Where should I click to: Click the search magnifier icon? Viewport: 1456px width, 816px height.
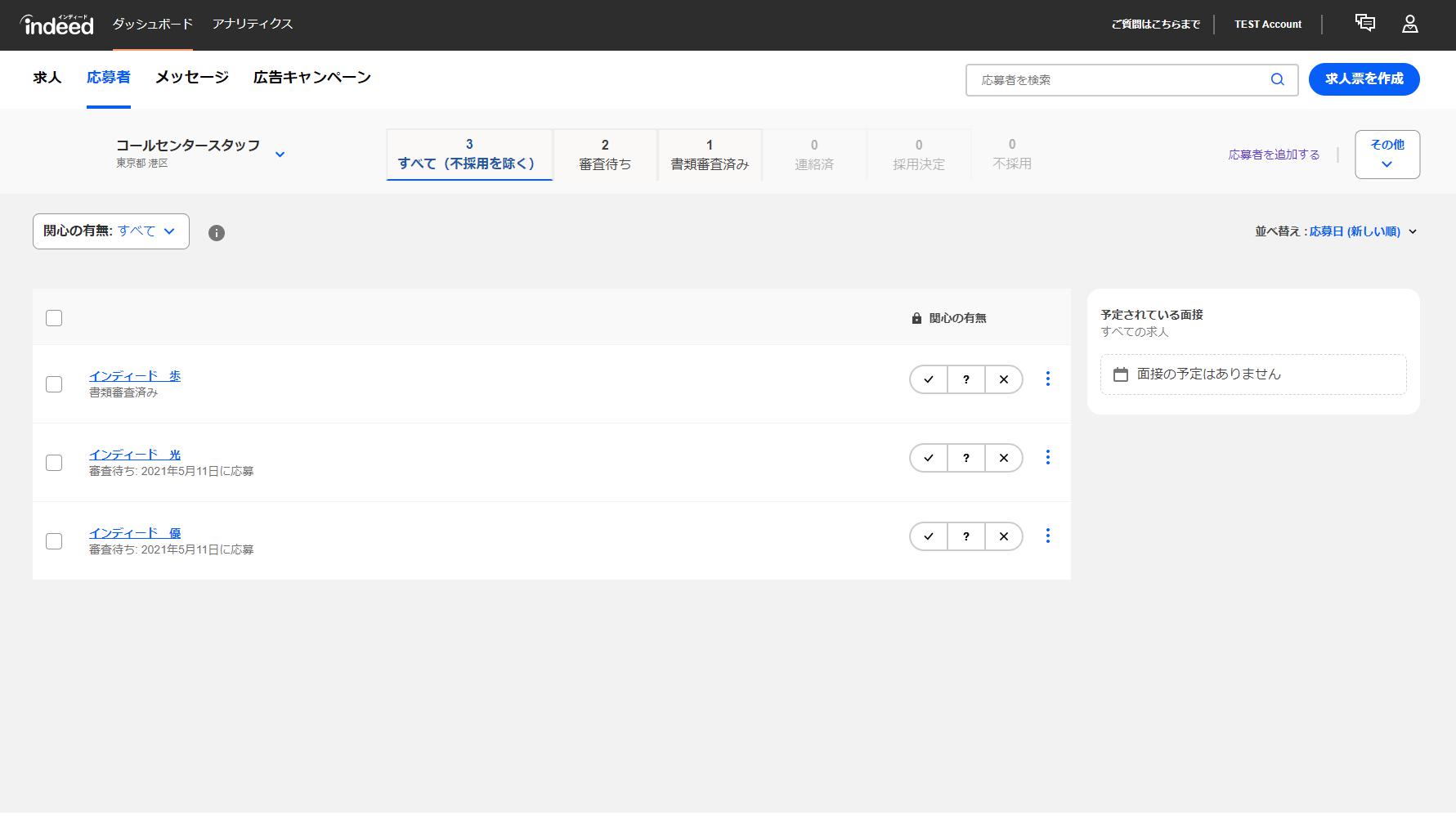pos(1277,79)
